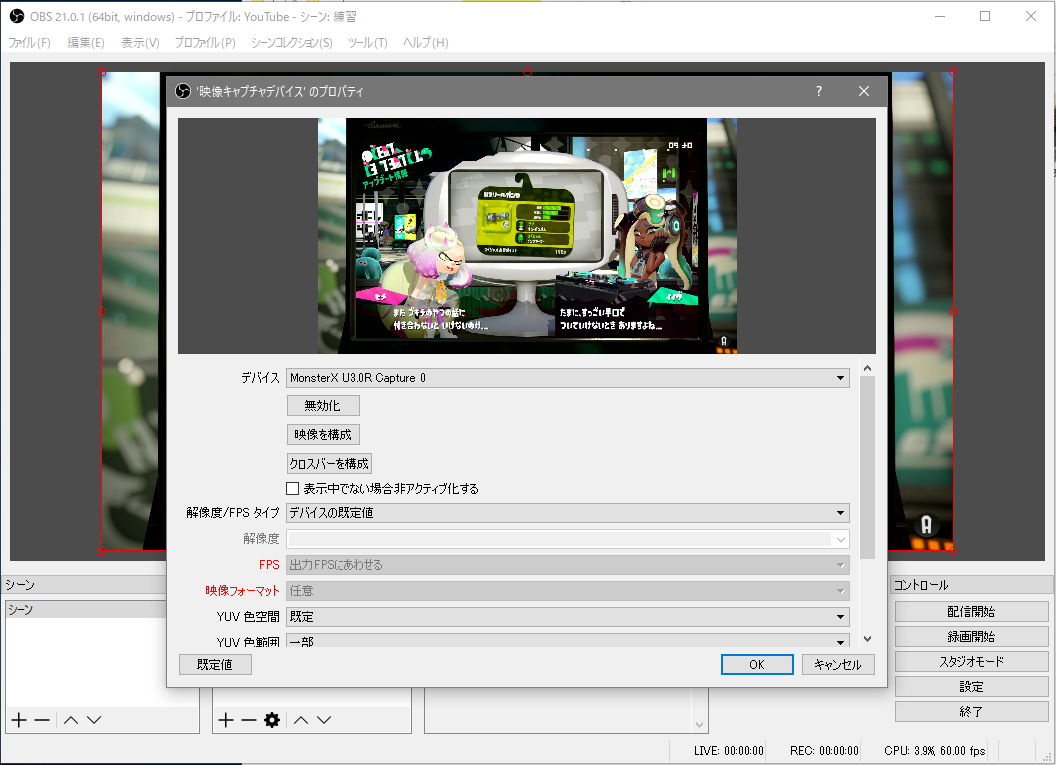The height and width of the screenshot is (765, 1056).
Task: Click the 配信開始 button
Action: click(971, 611)
